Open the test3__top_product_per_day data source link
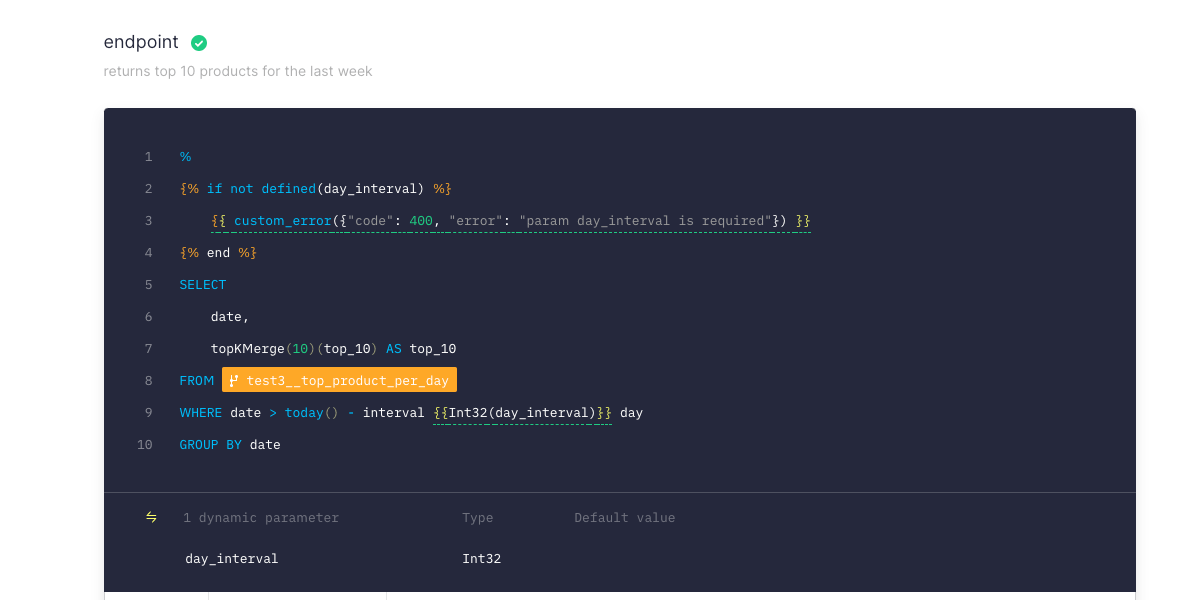 (347, 381)
